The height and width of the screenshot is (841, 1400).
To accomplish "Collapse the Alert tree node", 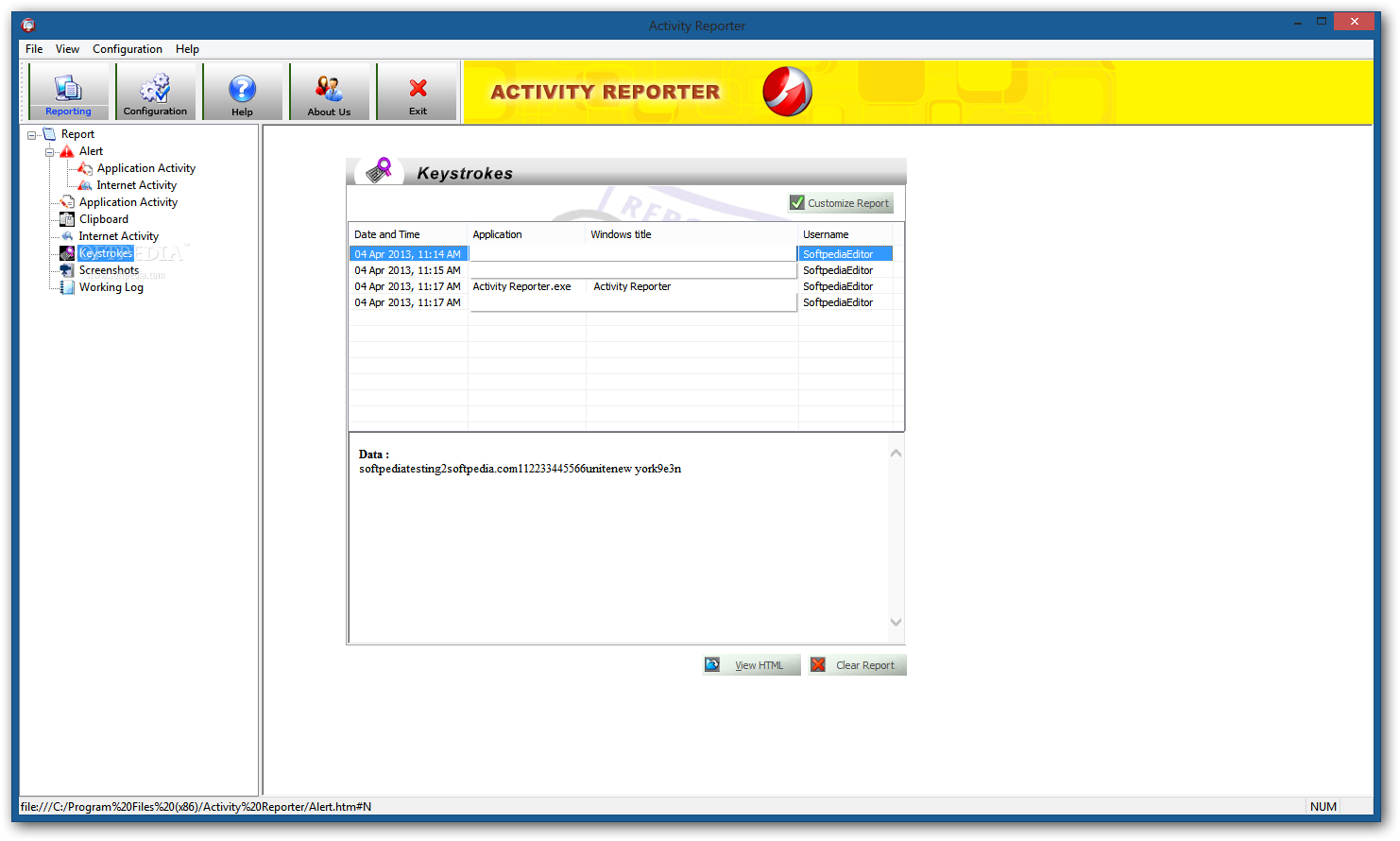I will [50, 152].
